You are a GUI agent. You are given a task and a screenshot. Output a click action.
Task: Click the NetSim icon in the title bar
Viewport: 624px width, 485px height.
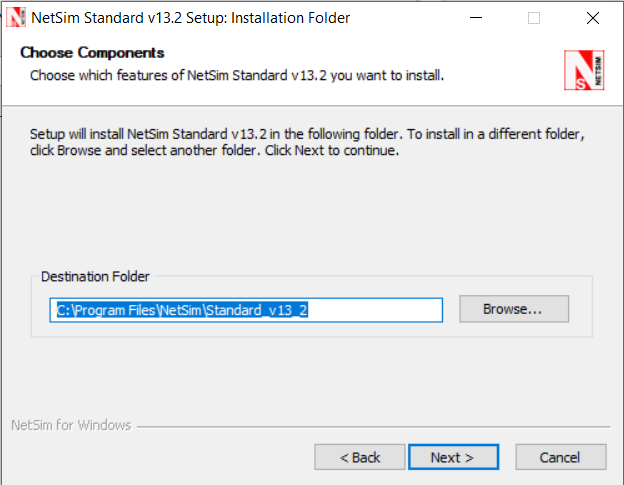point(16,18)
